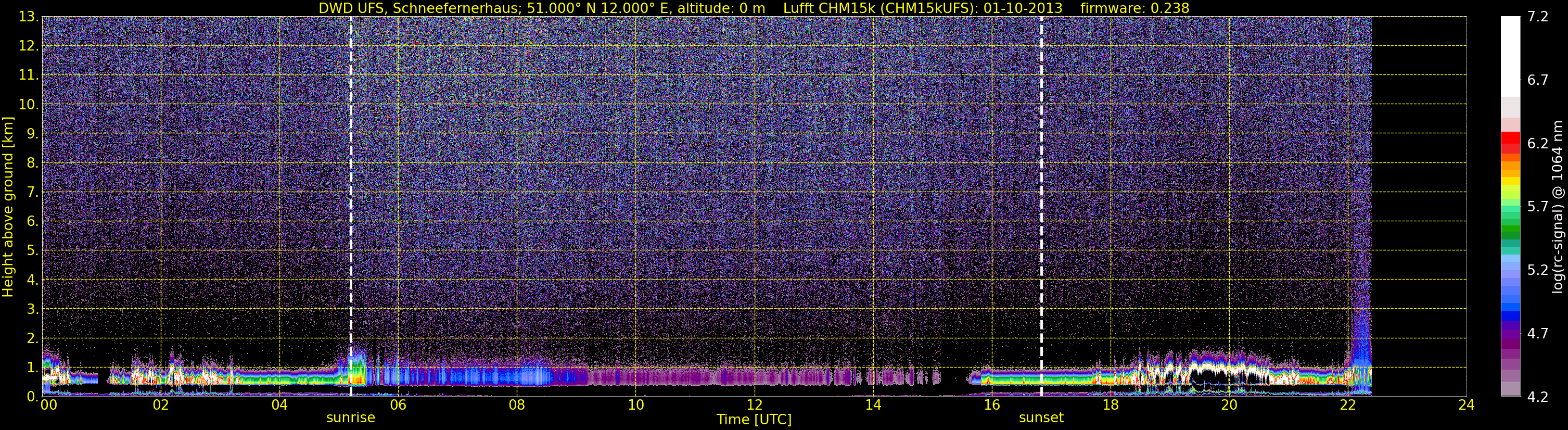Click the colorbar value '6.7'
The image size is (1568, 430).
[x=1538, y=80]
